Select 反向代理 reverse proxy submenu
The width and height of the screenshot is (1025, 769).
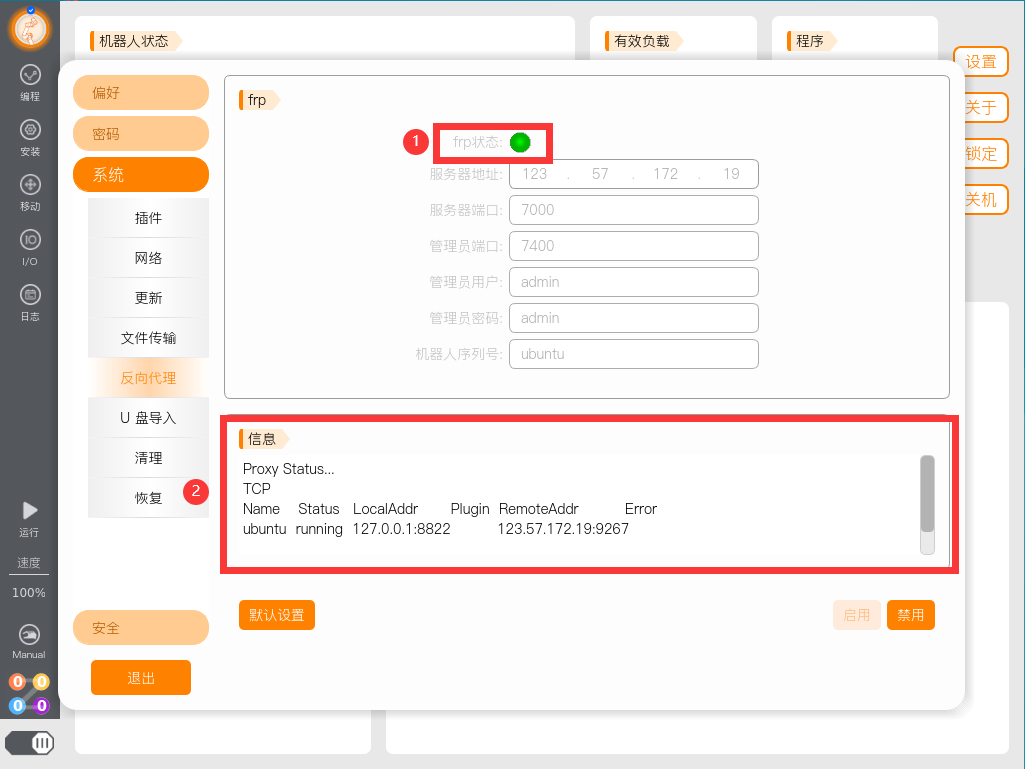pos(148,378)
